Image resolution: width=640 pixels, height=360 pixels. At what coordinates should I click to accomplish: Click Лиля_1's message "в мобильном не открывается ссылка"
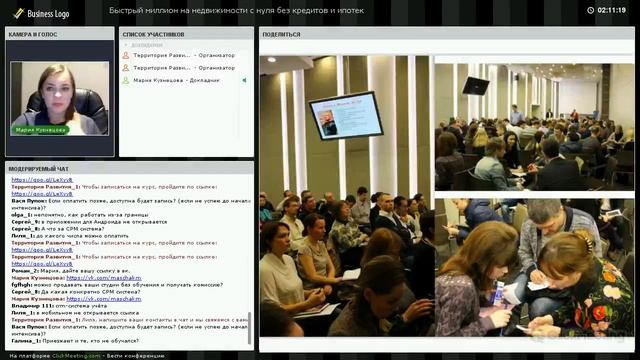pyautogui.click(x=75, y=313)
